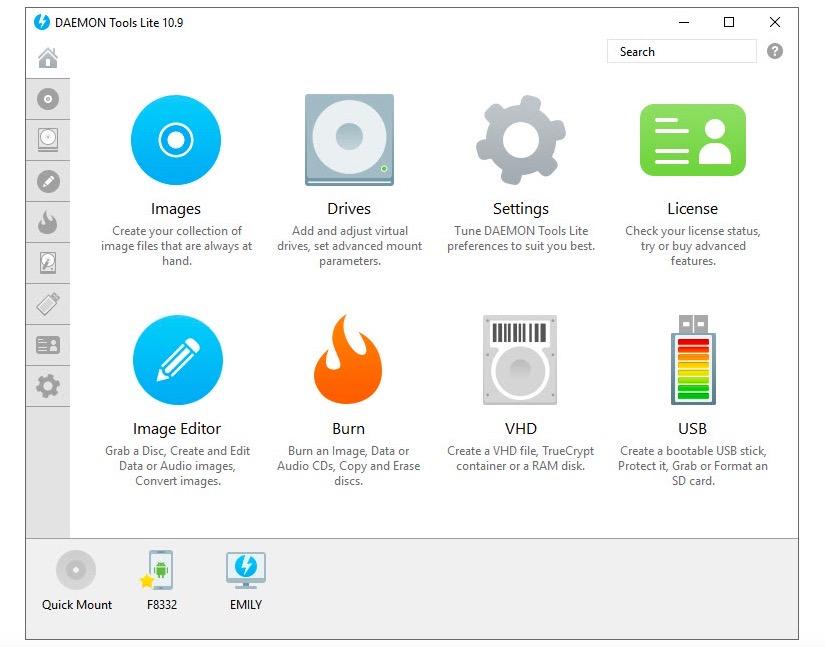Click inside the Search field

click(x=682, y=52)
